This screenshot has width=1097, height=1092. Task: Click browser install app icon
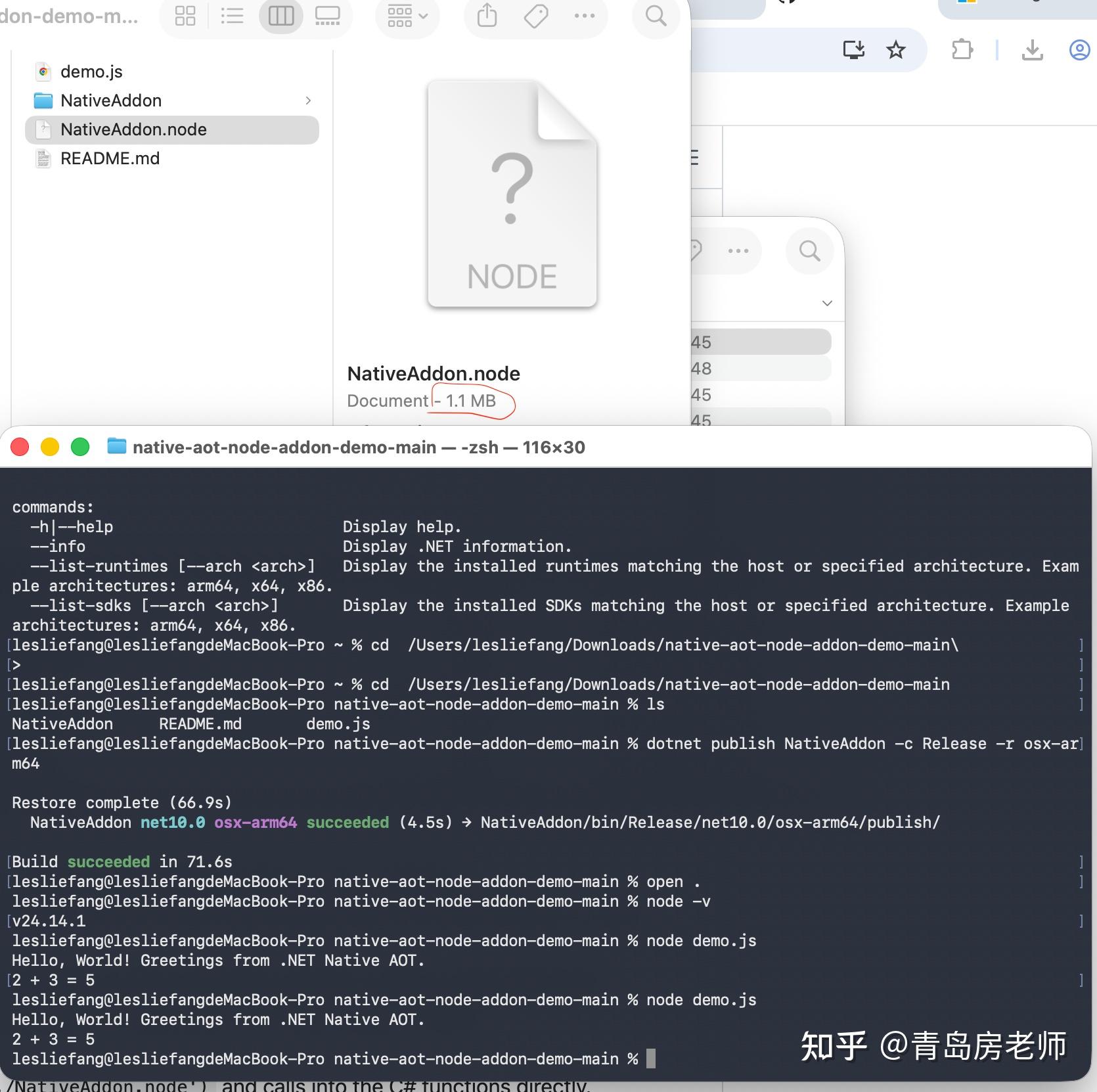click(x=853, y=49)
